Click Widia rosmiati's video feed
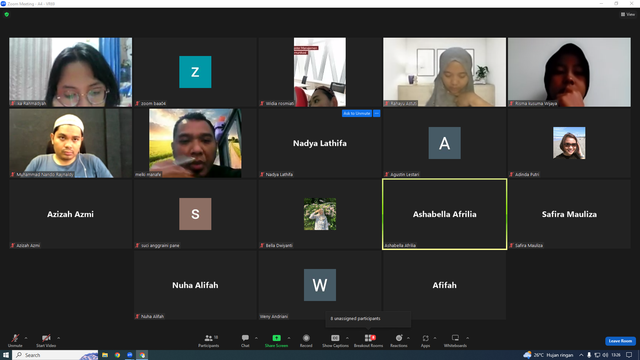The image size is (640, 360). click(320, 72)
